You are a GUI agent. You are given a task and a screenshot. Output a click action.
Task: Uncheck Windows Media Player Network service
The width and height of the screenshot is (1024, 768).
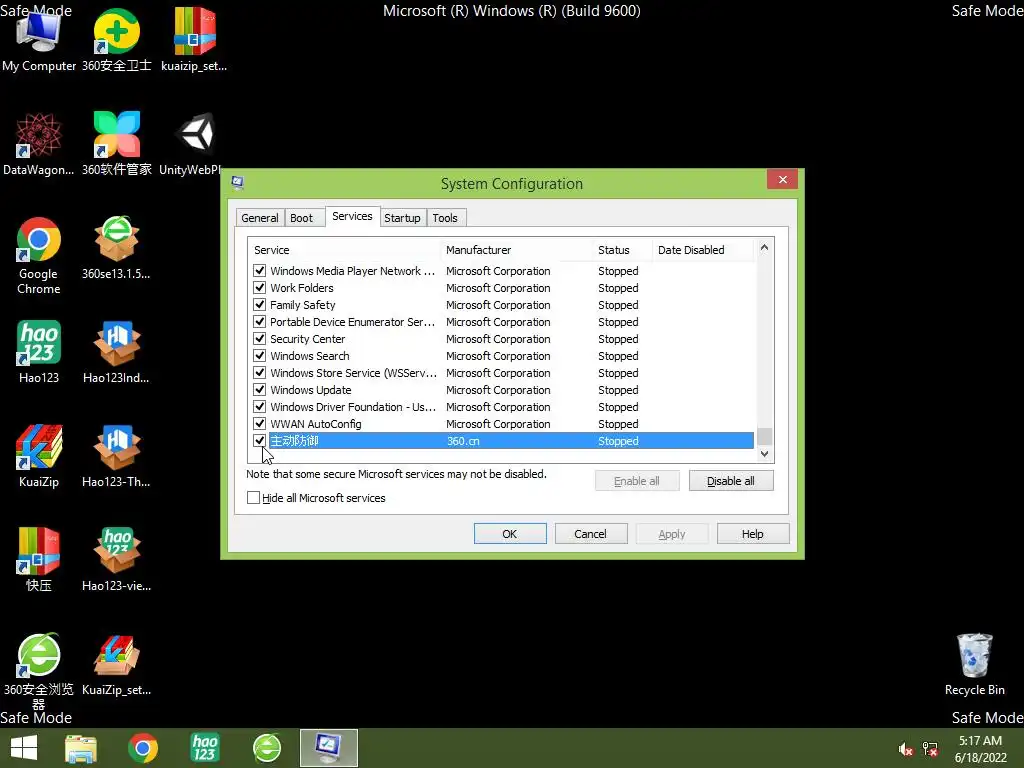click(259, 270)
